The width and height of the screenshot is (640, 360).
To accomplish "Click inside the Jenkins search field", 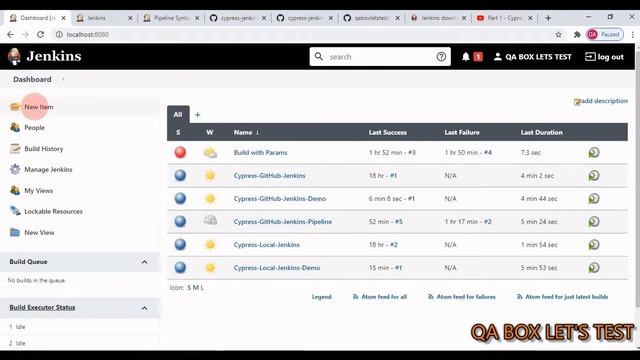I will [380, 57].
